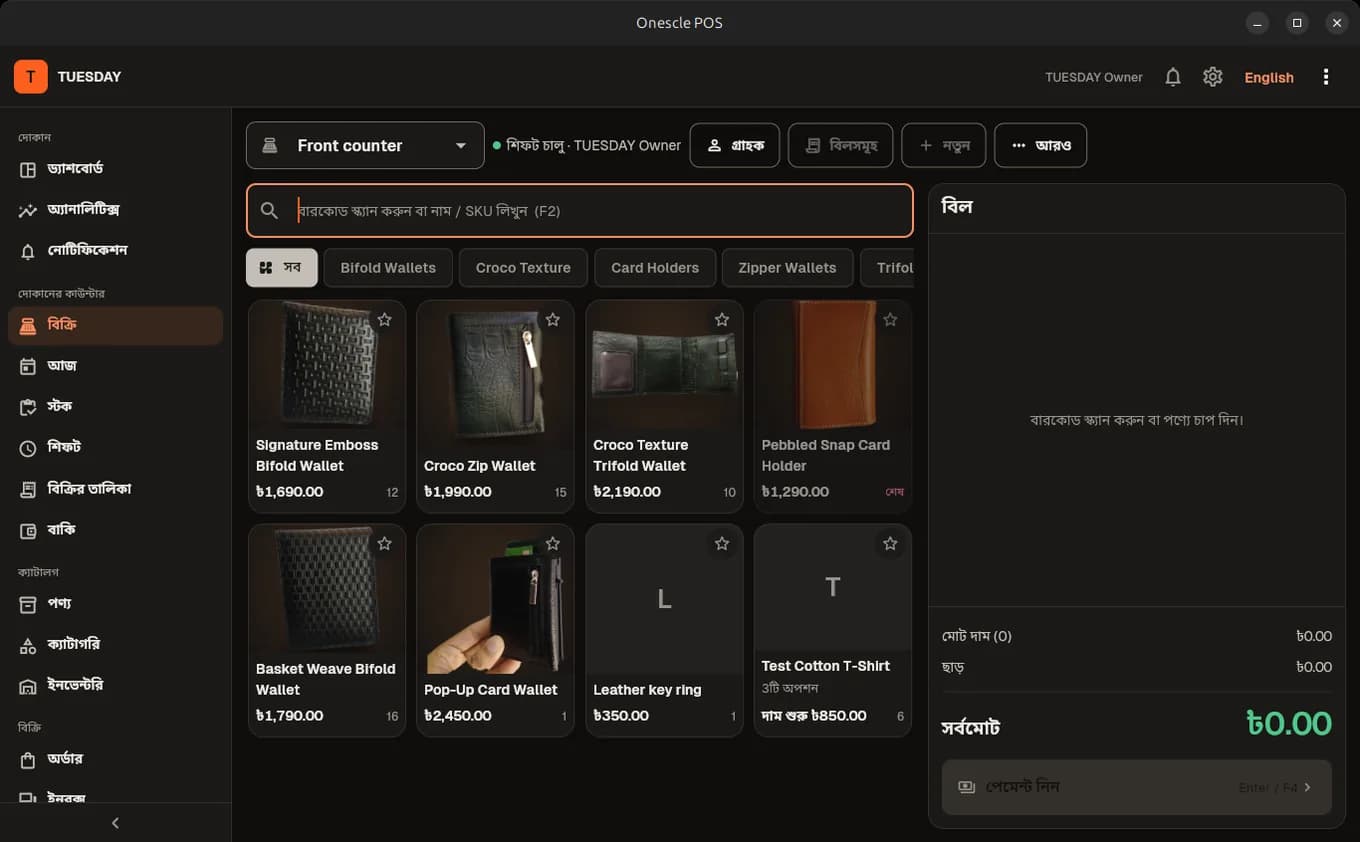Open ইনভেন্টরি in the sidebar
This screenshot has height=842, width=1360.
(x=115, y=686)
